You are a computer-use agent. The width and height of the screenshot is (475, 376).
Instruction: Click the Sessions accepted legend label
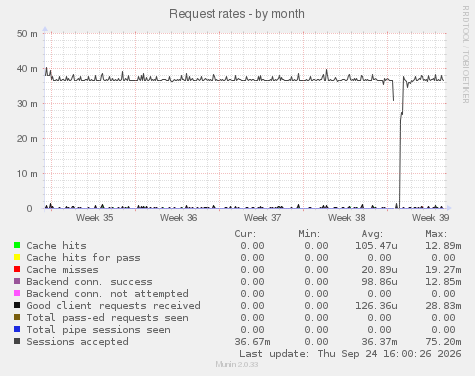coord(77,342)
